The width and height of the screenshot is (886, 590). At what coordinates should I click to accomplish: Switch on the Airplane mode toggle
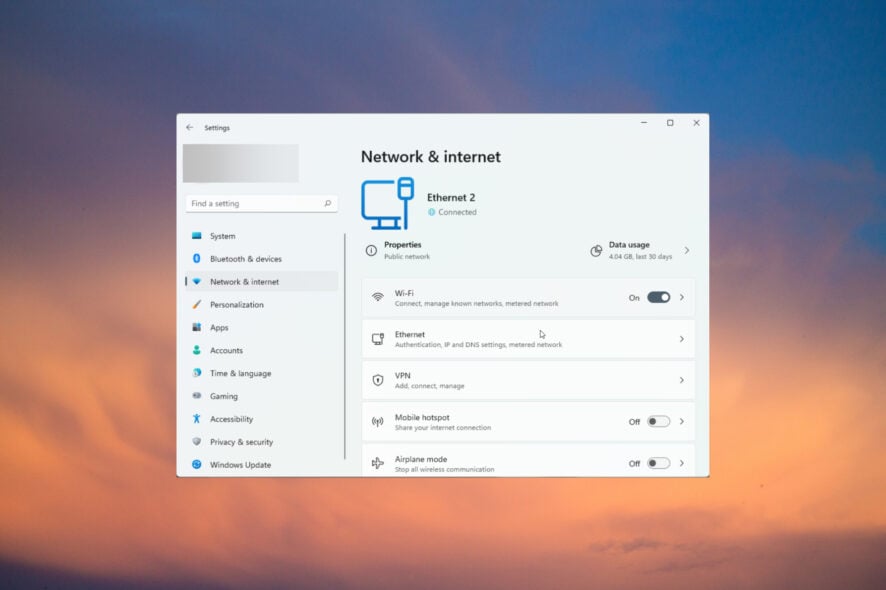tap(658, 463)
